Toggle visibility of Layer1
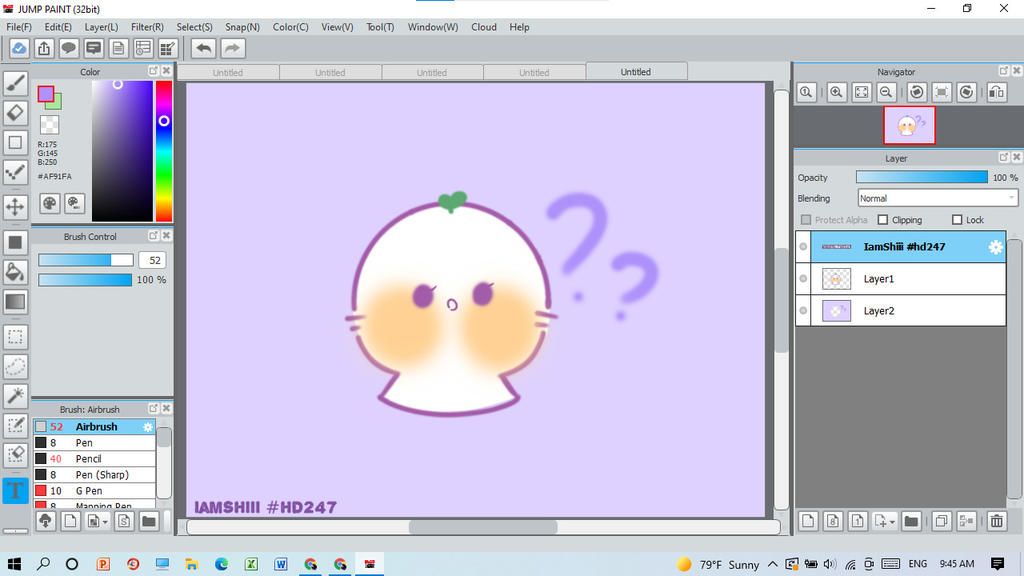The image size is (1024, 576). (x=803, y=279)
